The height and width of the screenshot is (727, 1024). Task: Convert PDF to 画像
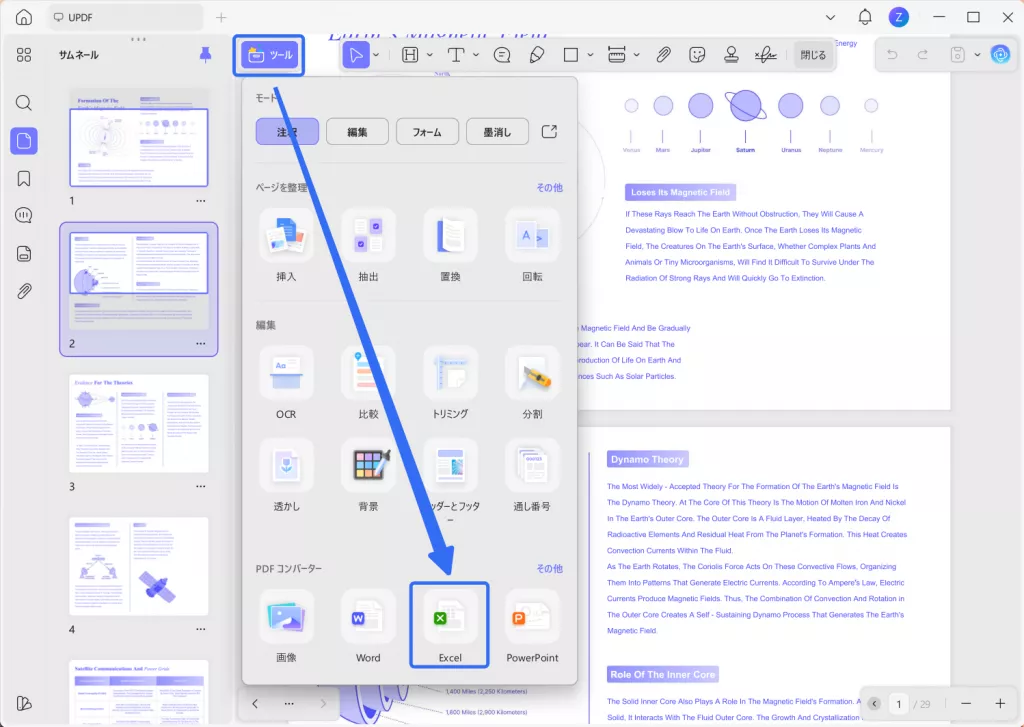286,626
